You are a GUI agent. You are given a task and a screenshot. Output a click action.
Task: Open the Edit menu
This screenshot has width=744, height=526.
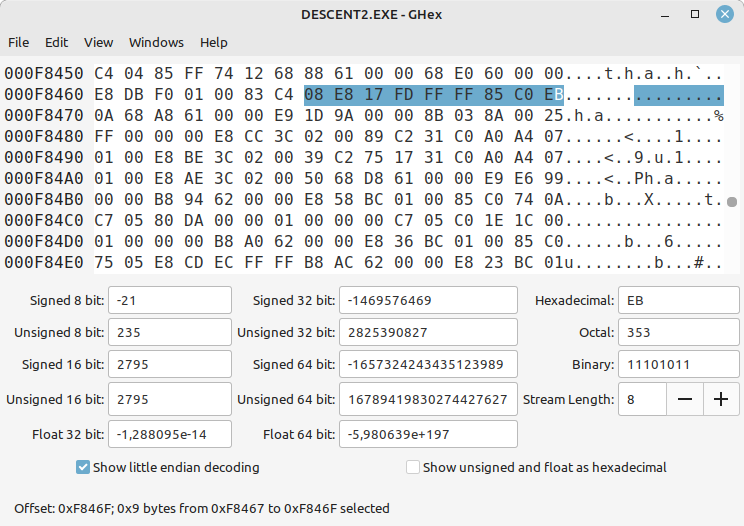tap(56, 43)
